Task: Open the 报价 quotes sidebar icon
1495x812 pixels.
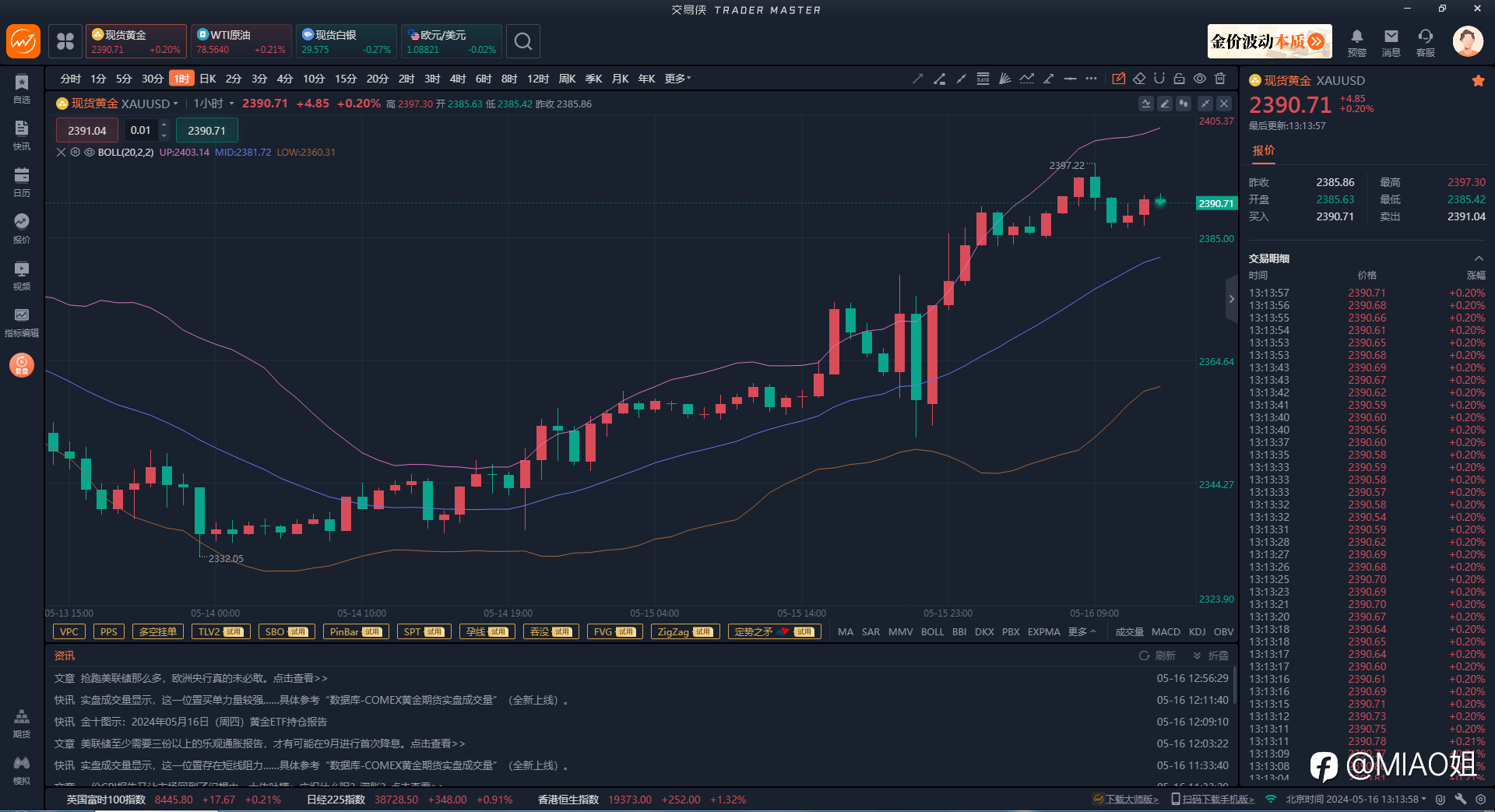Action: pyautogui.click(x=22, y=229)
